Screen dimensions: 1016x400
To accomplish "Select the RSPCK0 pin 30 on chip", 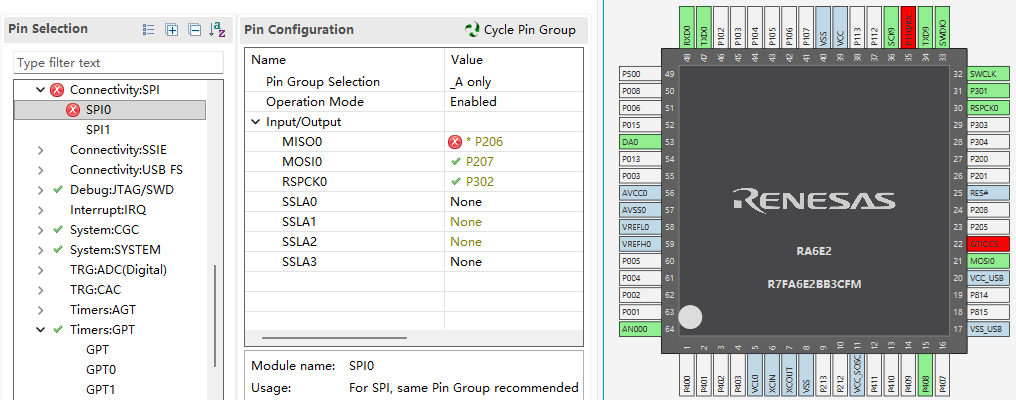I will pyautogui.click(x=989, y=108).
